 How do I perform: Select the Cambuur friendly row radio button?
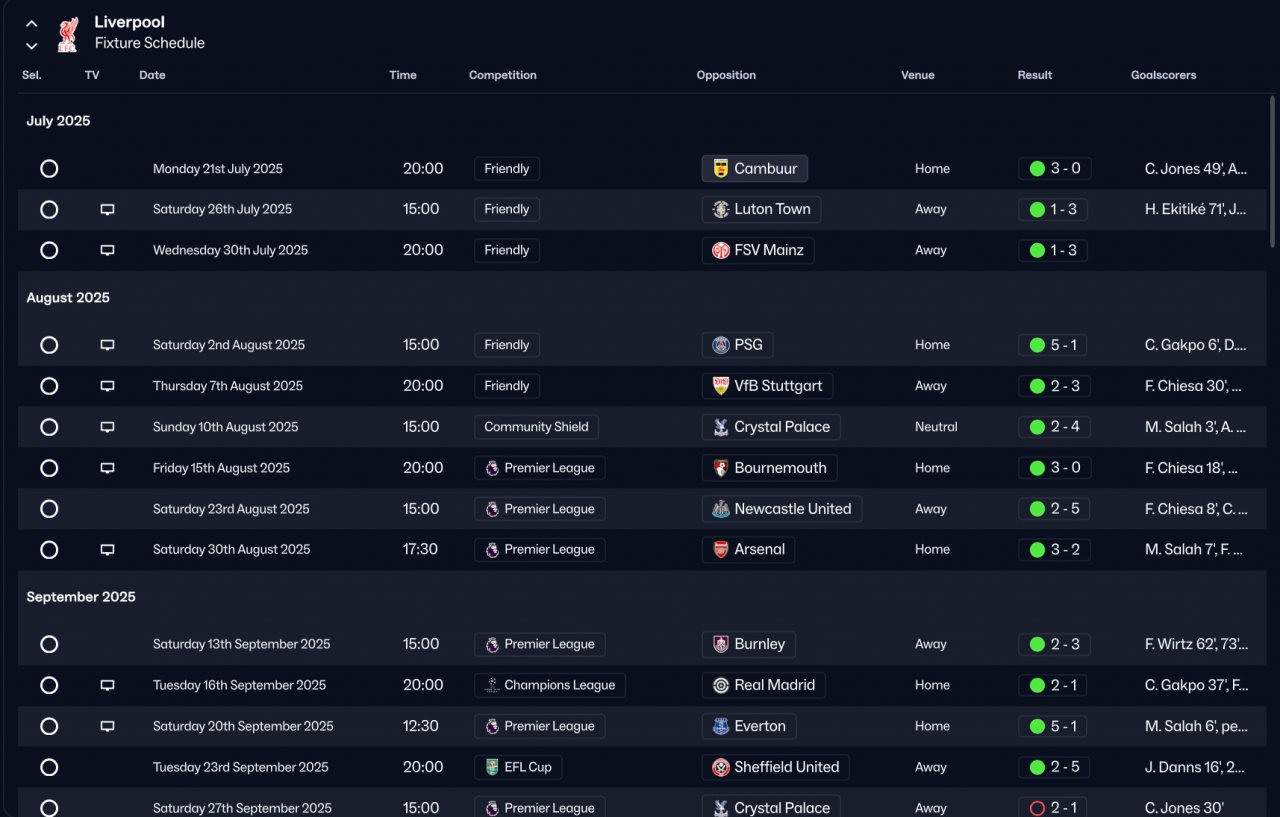tap(49, 169)
